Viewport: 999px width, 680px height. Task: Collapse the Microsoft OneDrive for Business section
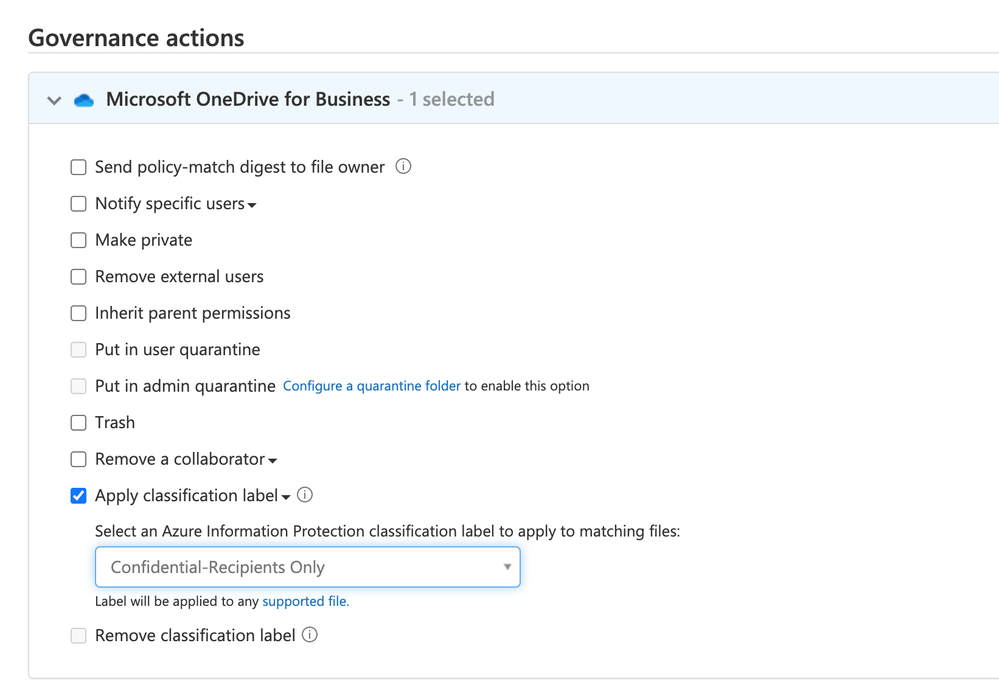pyautogui.click(x=54, y=101)
